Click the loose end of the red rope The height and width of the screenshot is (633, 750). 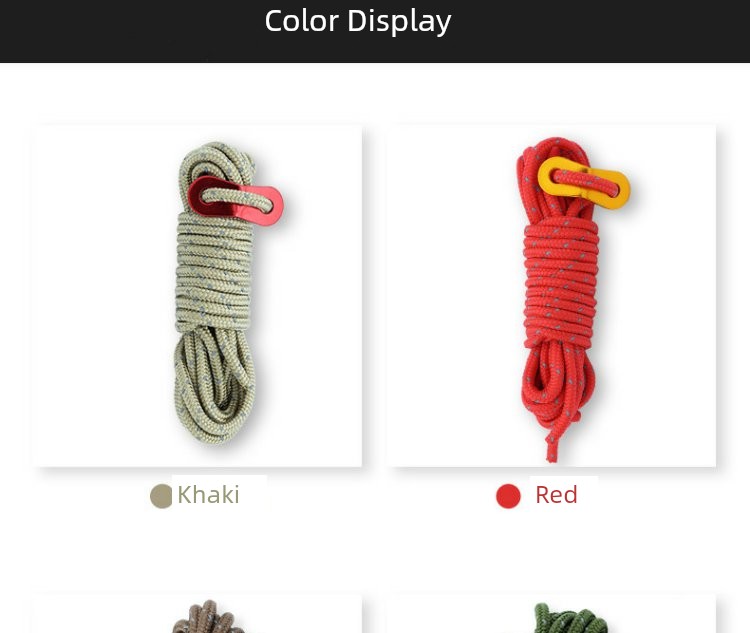click(x=551, y=445)
